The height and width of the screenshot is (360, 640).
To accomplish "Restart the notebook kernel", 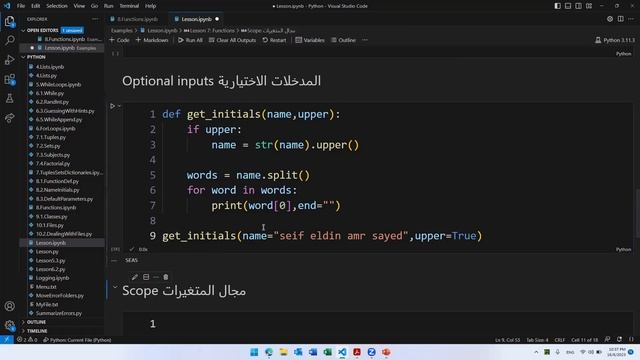I will pos(274,40).
